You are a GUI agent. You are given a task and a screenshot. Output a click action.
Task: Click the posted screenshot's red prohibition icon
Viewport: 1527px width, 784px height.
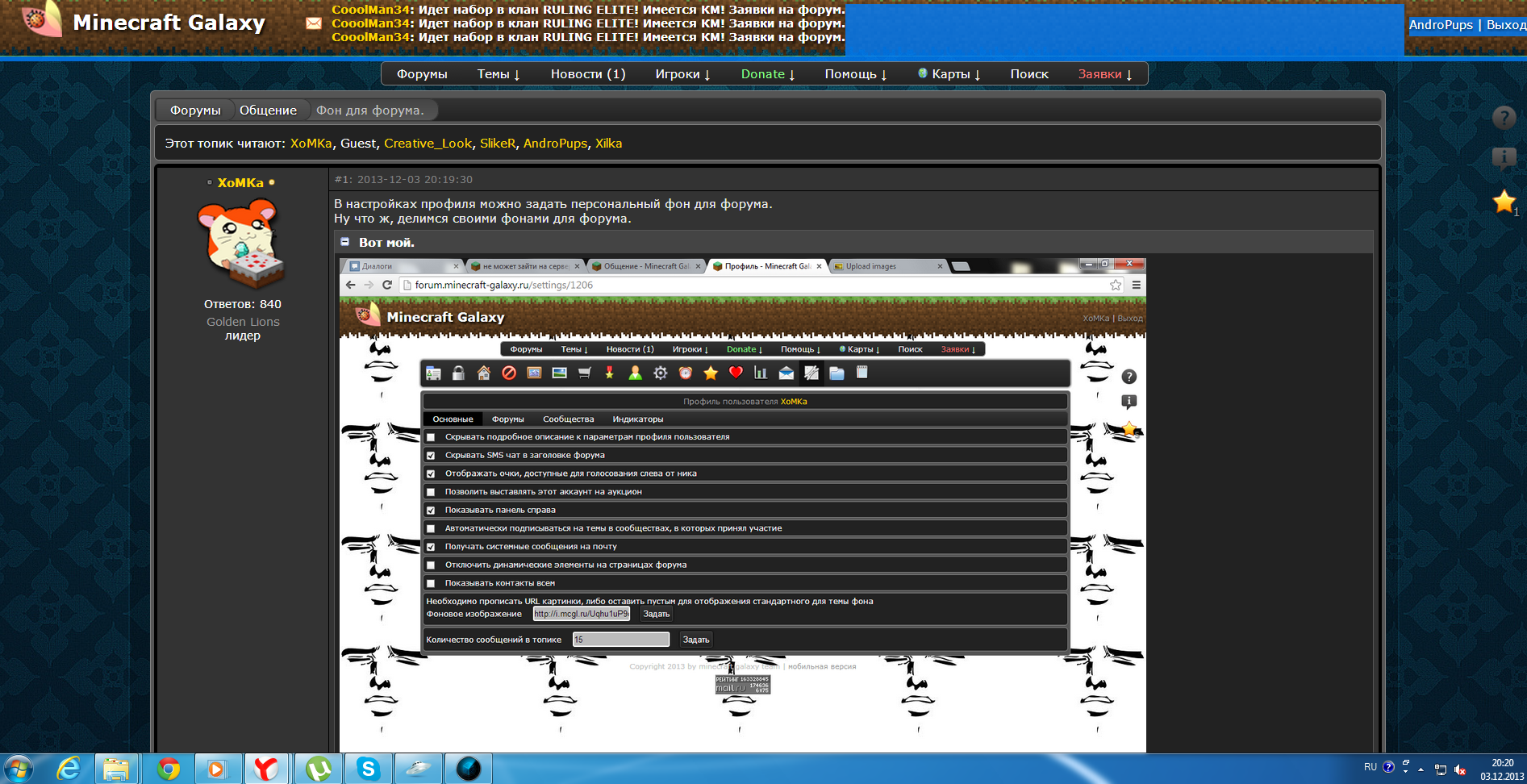click(x=509, y=373)
